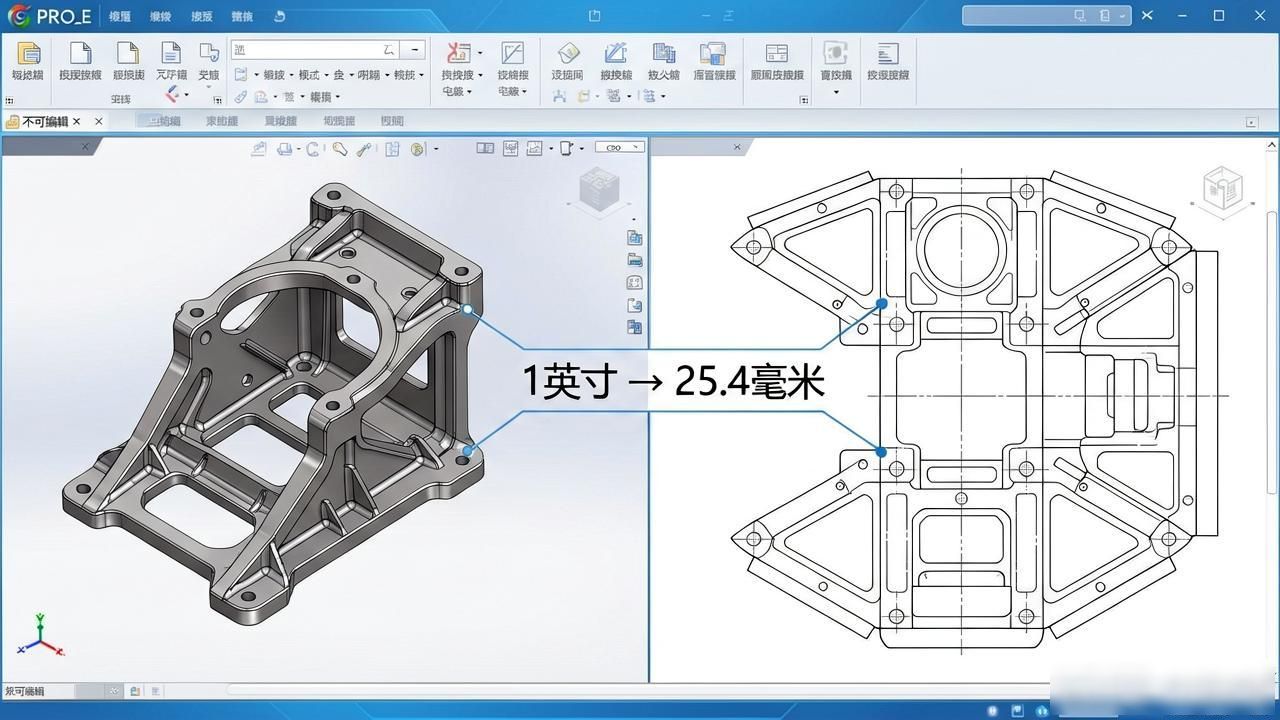The image size is (1280, 720).
Task: Toggle ribbon collapse button at ribbon right edge
Action: tap(1251, 122)
